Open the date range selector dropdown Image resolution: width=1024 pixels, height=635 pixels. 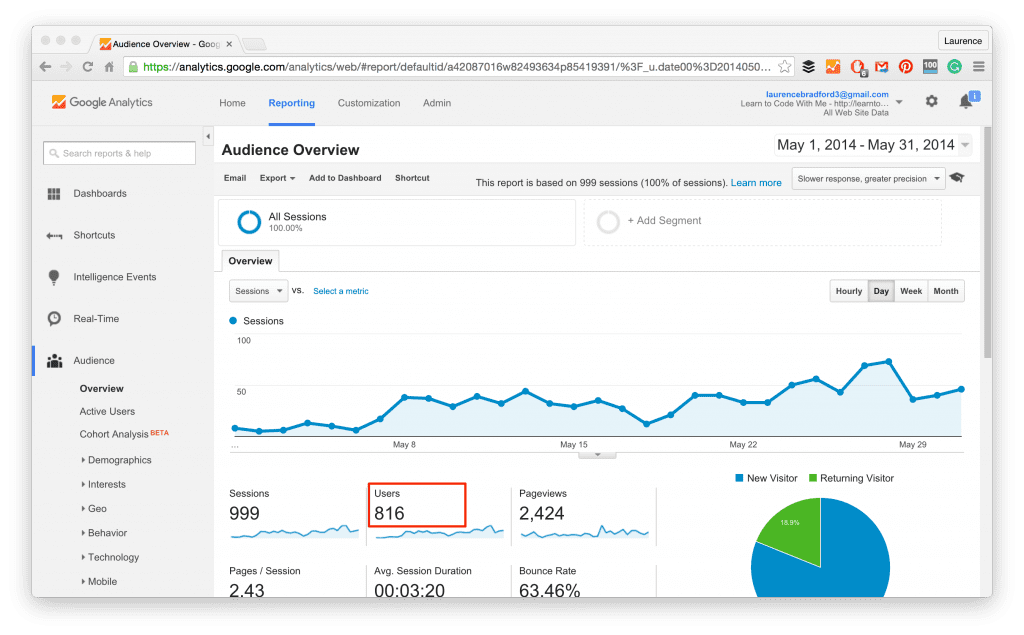[x=874, y=144]
